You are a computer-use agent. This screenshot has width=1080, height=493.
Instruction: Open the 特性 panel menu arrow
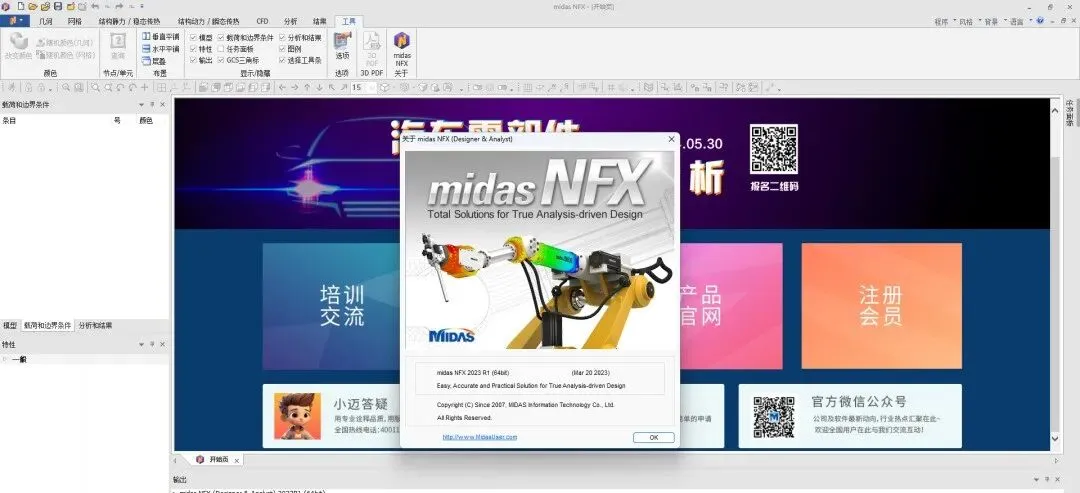click(x=141, y=344)
